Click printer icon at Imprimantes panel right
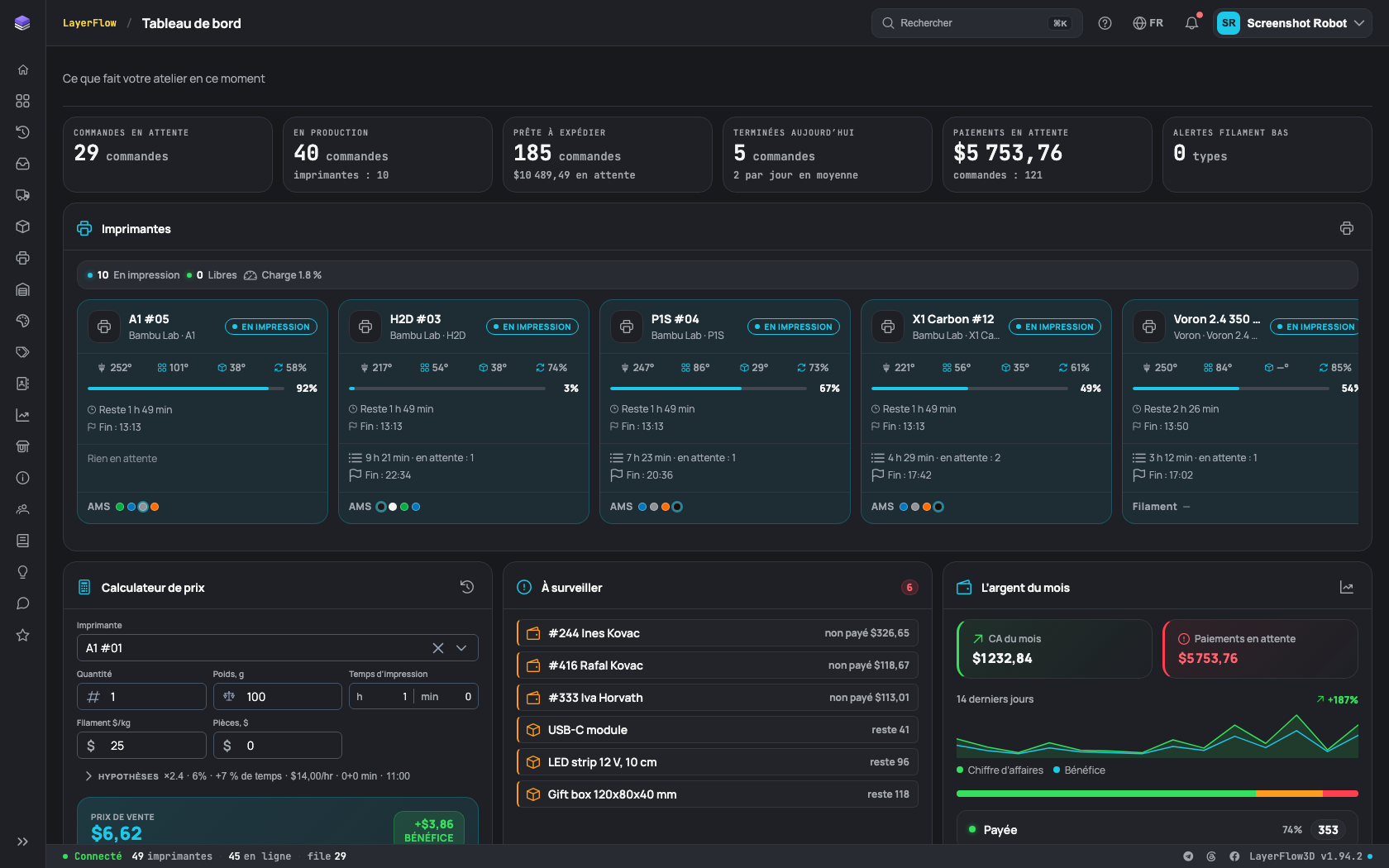Screen dimensions: 1389x868 click(x=1347, y=228)
